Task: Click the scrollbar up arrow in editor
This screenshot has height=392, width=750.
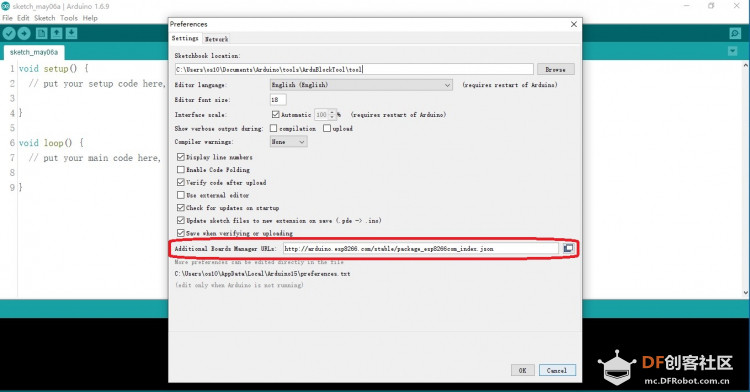Action: (x=746, y=65)
